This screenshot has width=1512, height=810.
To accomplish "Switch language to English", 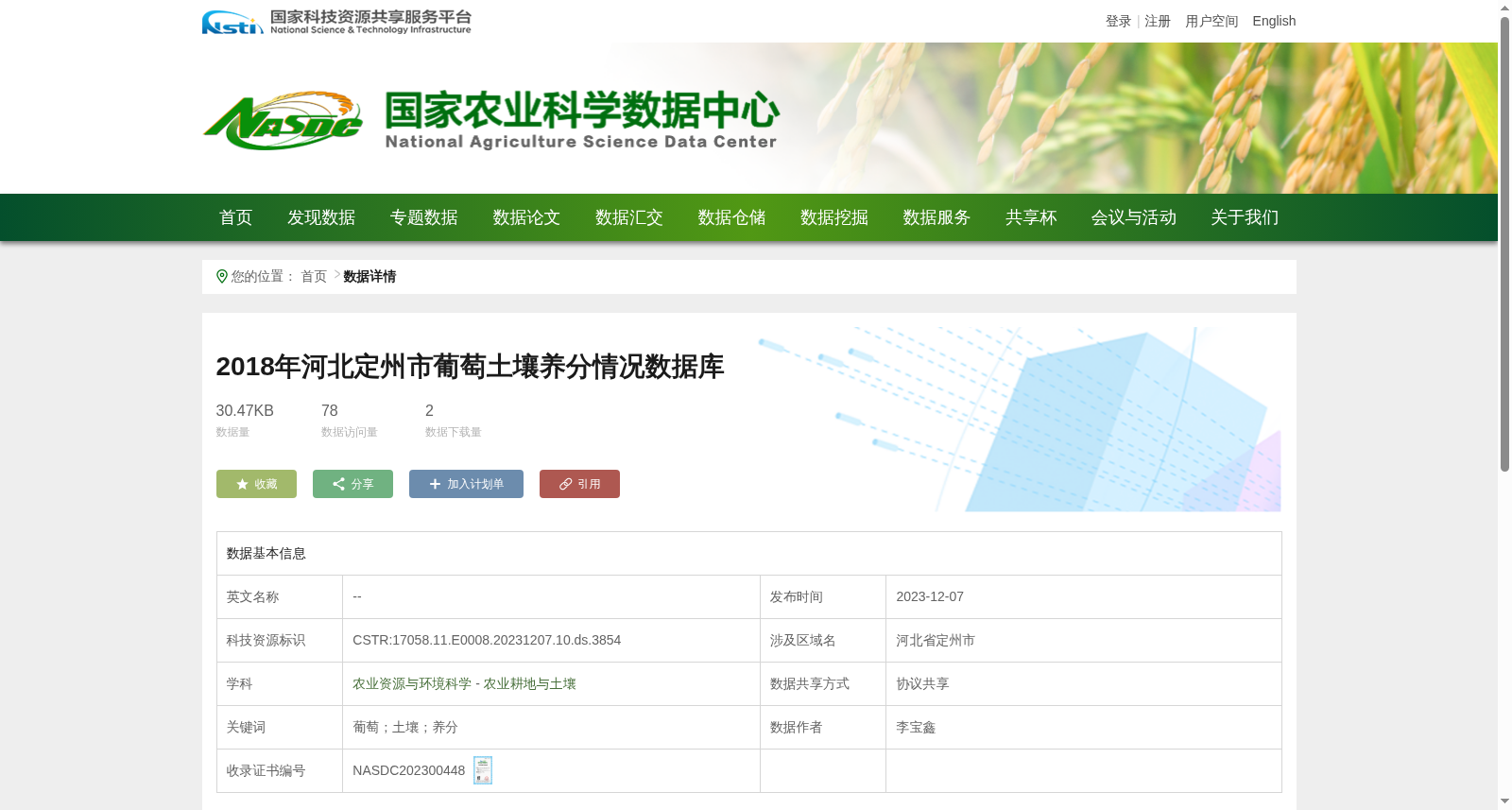I will point(1274,21).
